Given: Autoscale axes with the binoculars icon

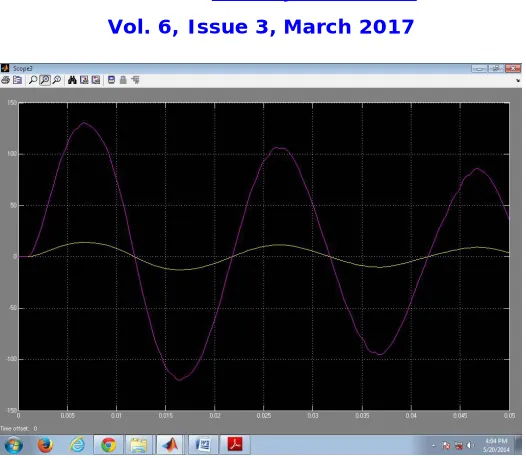Looking at the screenshot, I should [72, 80].
